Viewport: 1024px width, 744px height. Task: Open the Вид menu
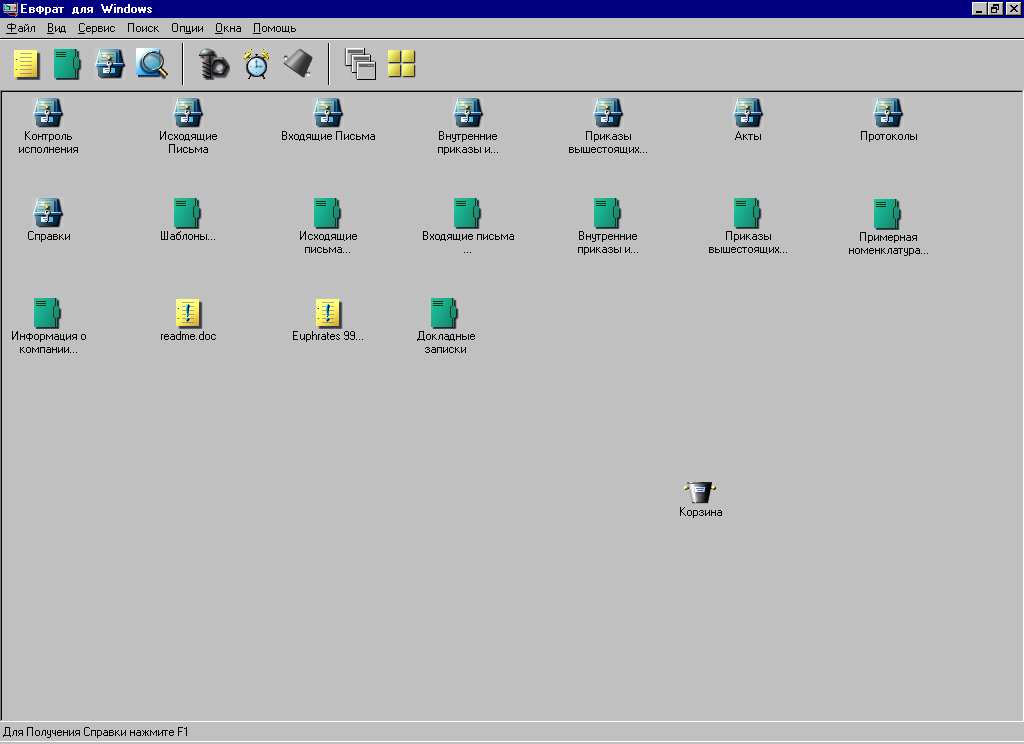tap(56, 28)
